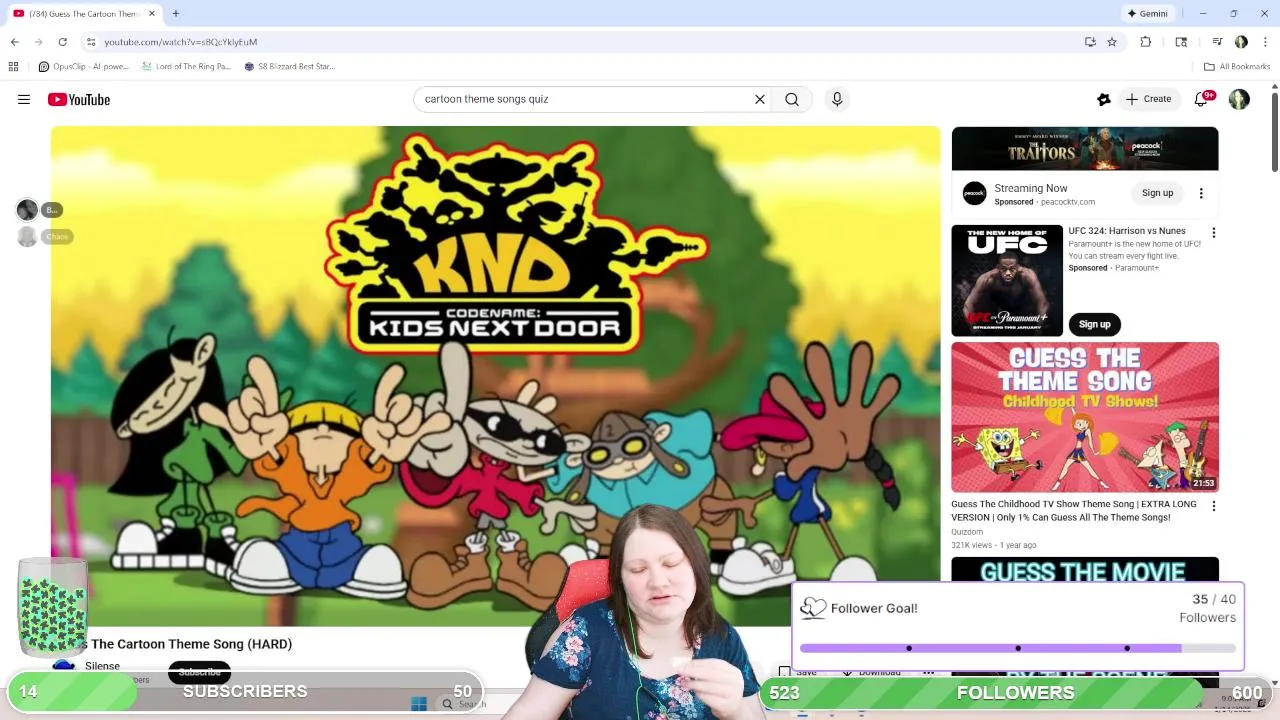
Task: Go forward in browser history
Action: click(x=39, y=42)
